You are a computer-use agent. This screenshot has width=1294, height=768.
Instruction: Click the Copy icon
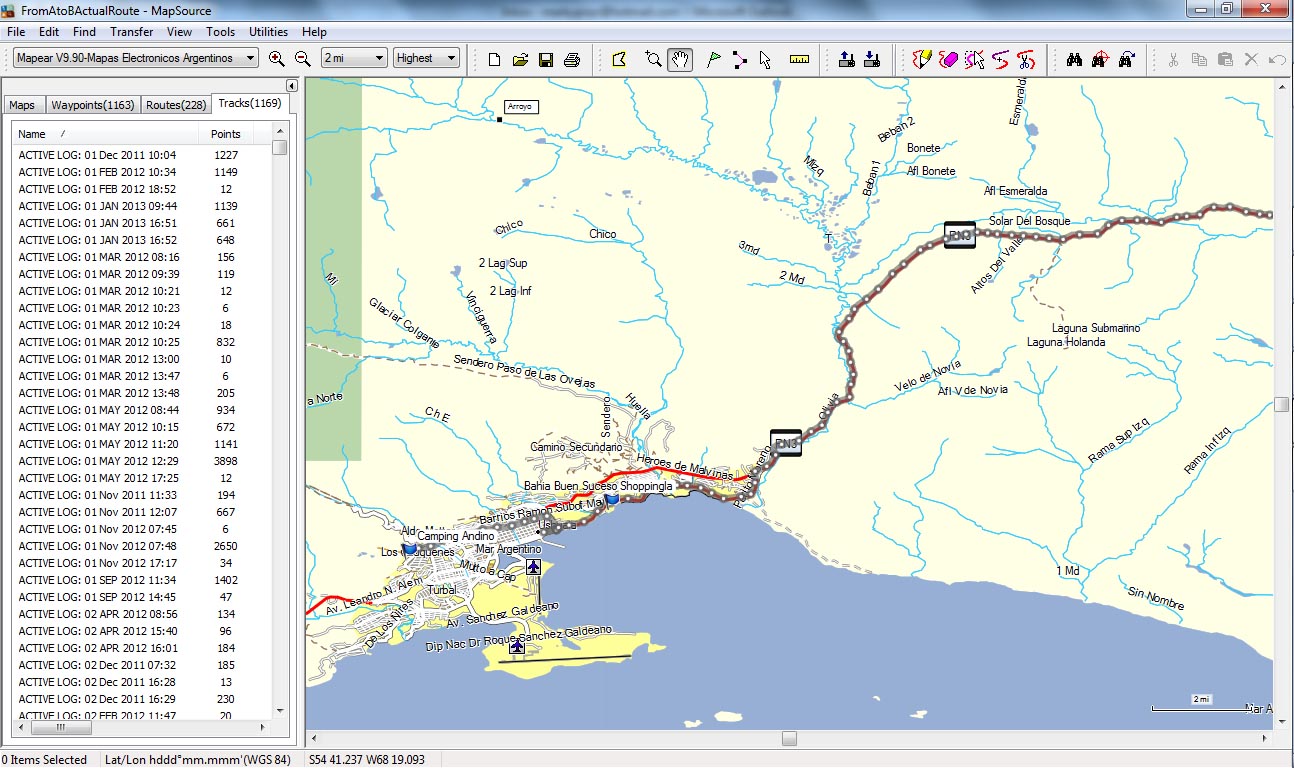coord(1200,59)
